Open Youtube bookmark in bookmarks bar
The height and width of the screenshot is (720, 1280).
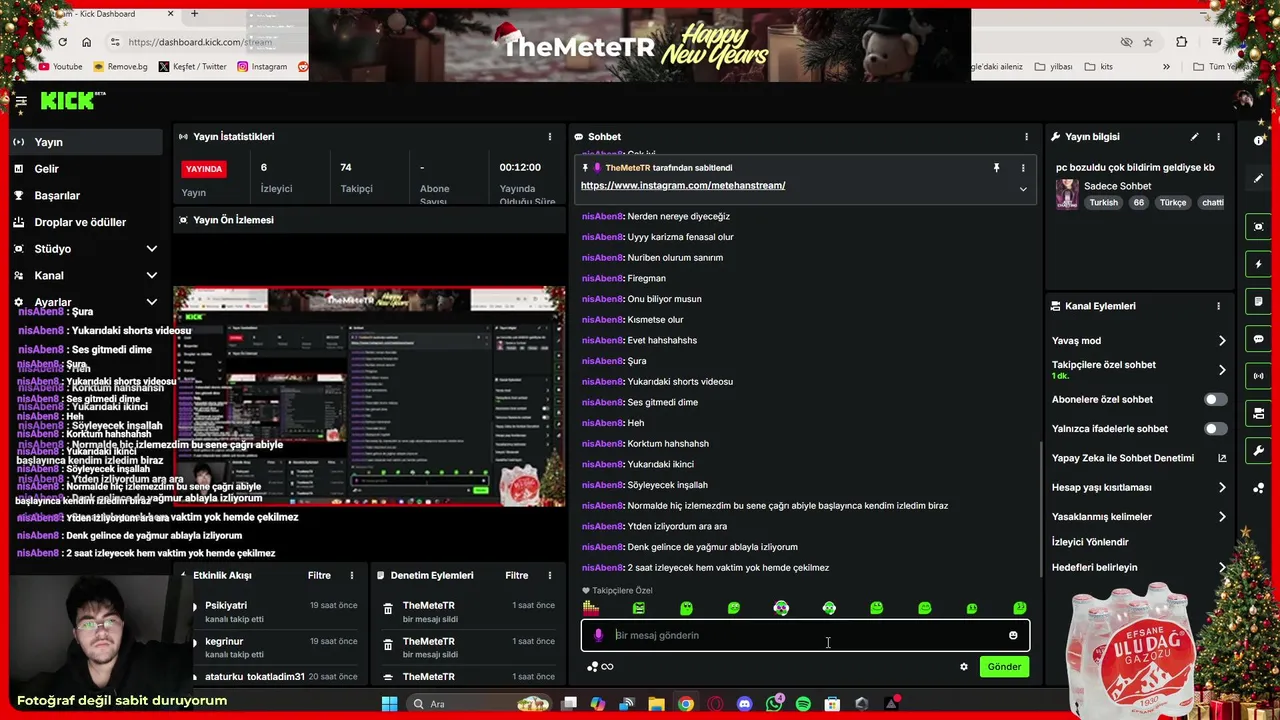(60, 67)
